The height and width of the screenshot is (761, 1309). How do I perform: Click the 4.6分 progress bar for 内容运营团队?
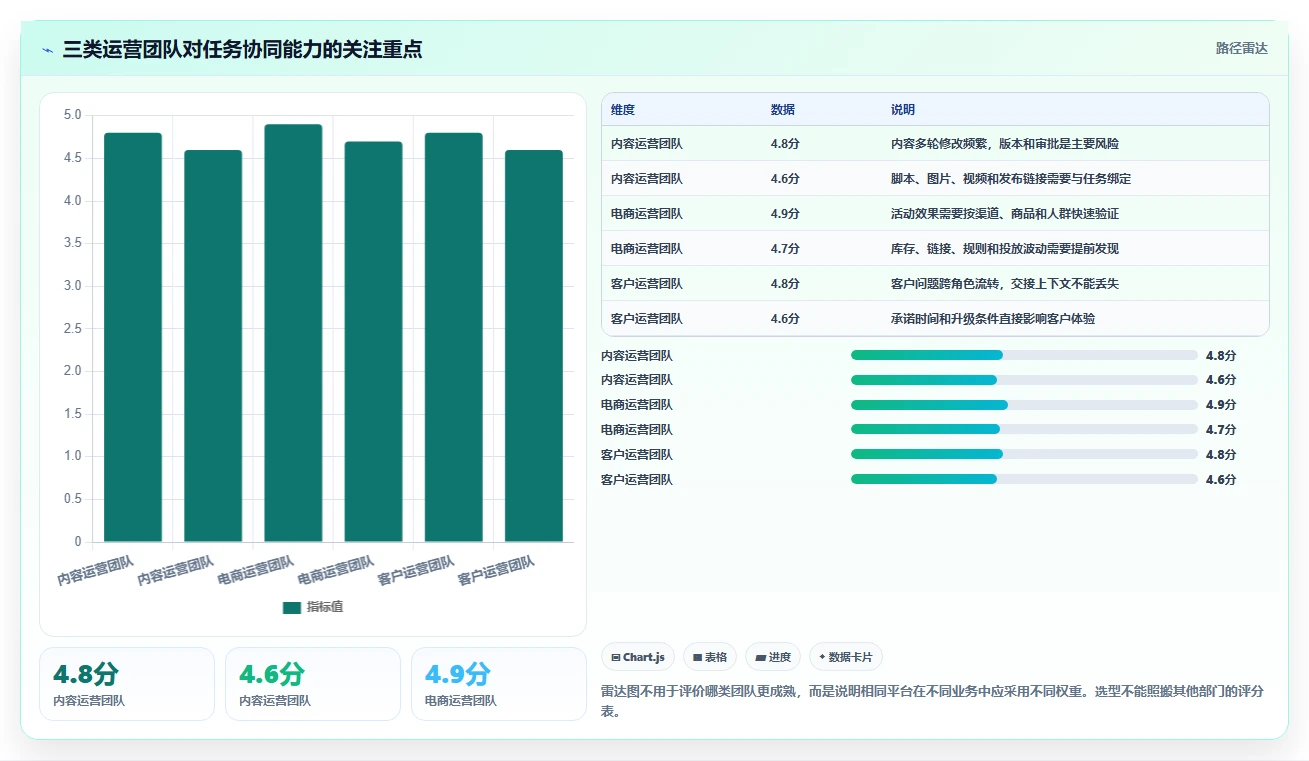point(1024,380)
